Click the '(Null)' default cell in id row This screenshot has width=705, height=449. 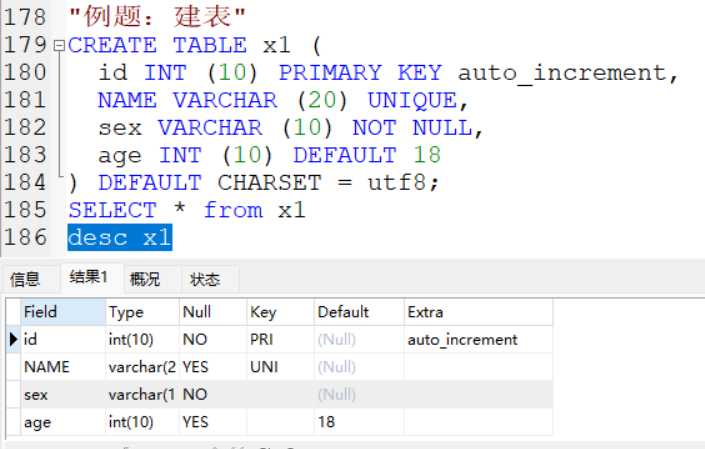(x=359, y=339)
